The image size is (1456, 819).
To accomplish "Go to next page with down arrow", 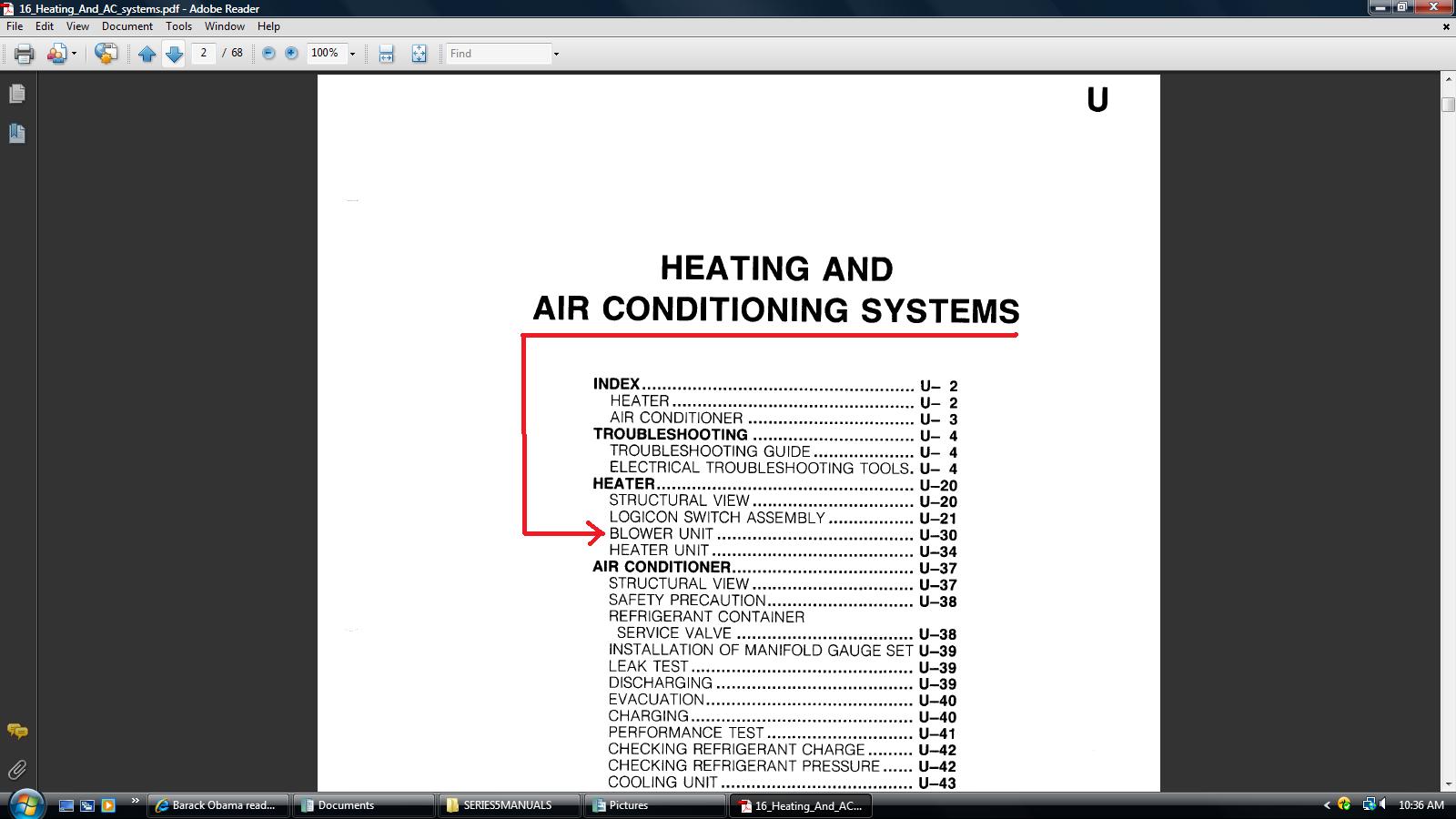I will pos(174,54).
